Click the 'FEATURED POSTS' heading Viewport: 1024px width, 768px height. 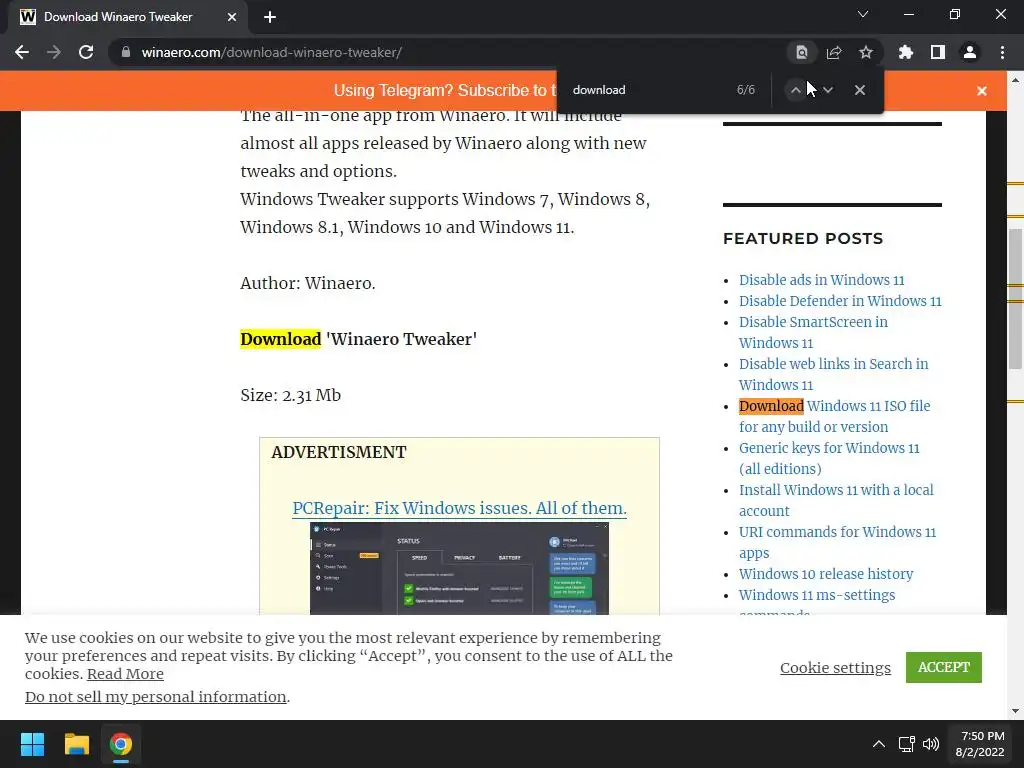coord(803,238)
